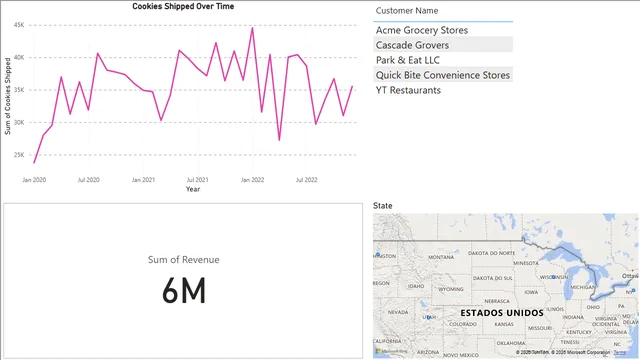Click the Customer Name slicer header
The image size is (640, 360).
click(407, 11)
